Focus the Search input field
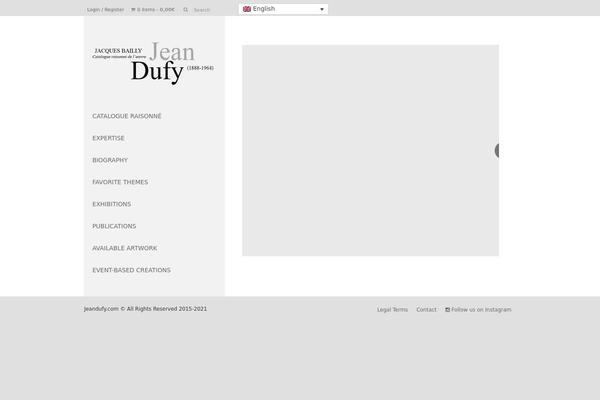 [210, 10]
